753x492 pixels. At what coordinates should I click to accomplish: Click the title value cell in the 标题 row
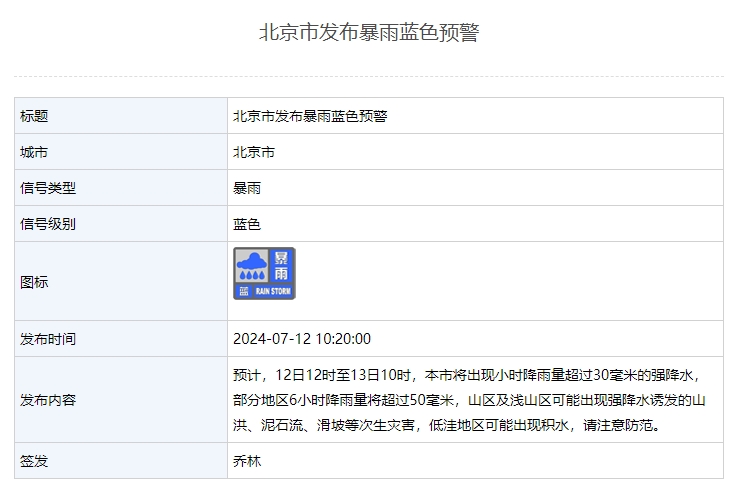310,116
